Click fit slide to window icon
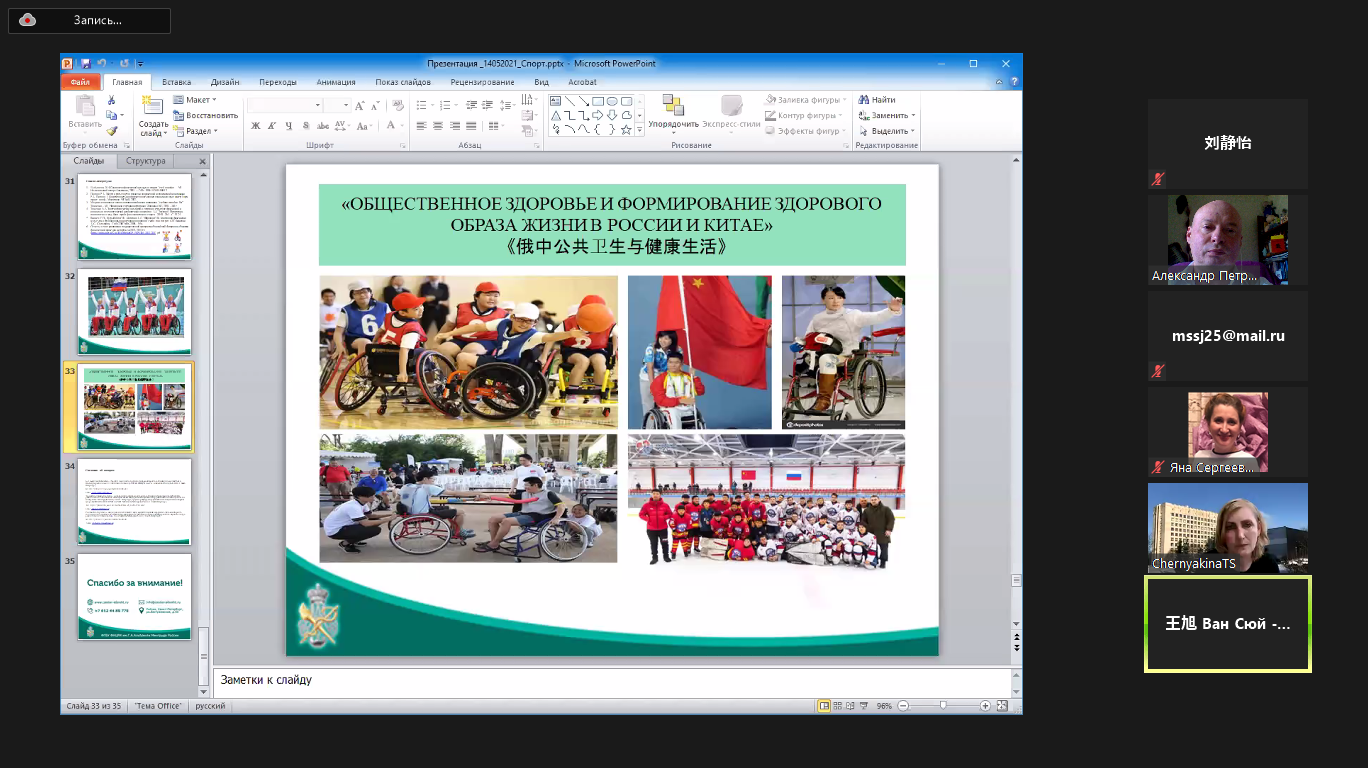The height and width of the screenshot is (768, 1368). 1002,706
